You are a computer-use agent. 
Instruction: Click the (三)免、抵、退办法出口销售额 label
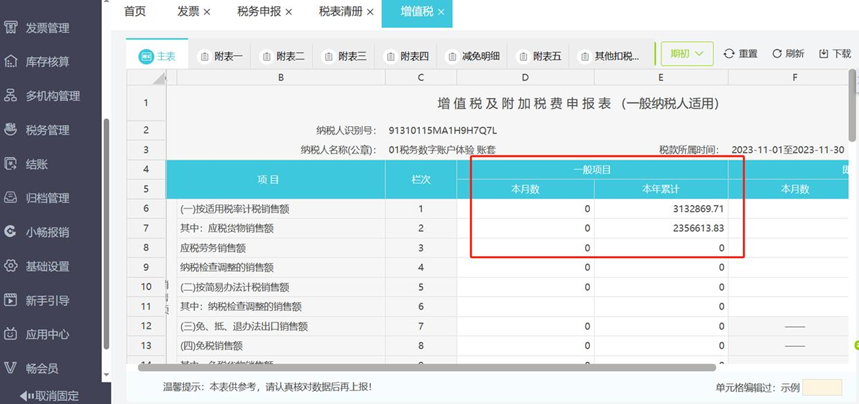click(x=243, y=327)
